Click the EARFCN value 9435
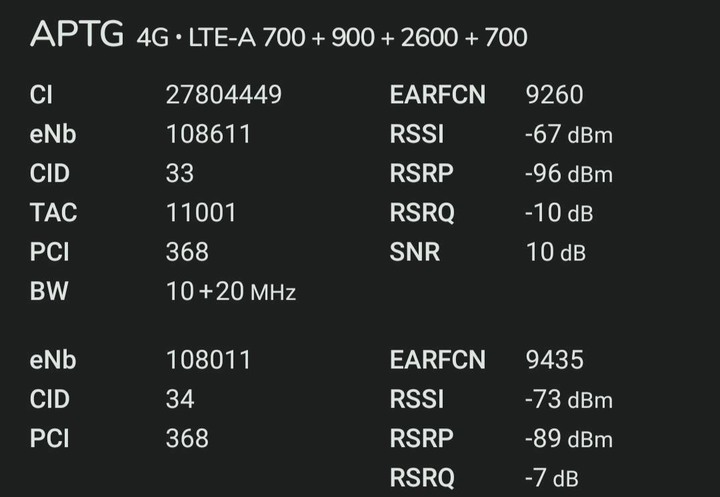 [554, 359]
